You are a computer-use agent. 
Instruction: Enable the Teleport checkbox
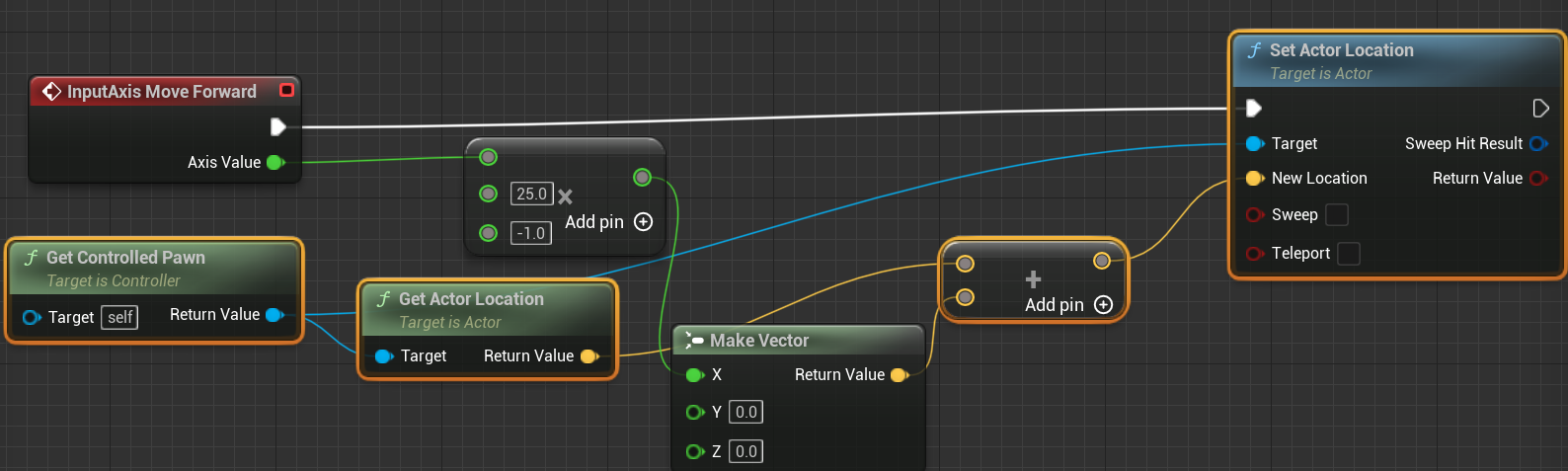[1348, 254]
